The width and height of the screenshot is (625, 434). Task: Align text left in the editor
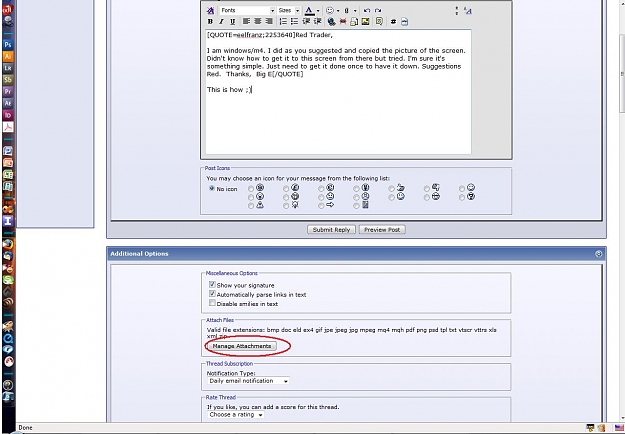click(246, 22)
